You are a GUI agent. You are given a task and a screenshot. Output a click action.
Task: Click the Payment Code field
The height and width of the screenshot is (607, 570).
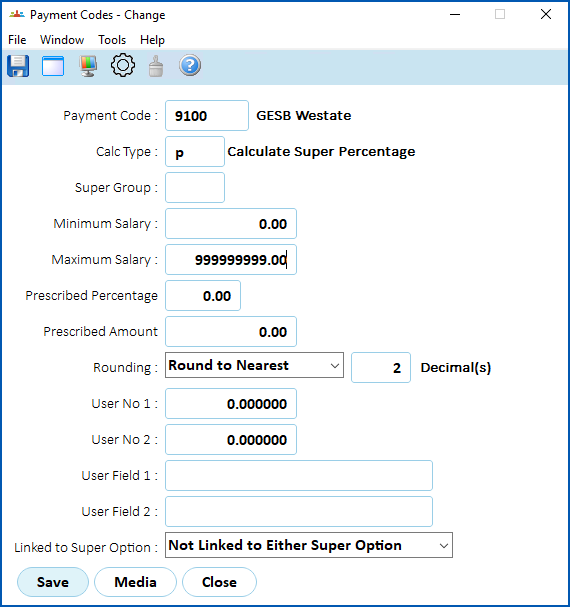click(207, 115)
